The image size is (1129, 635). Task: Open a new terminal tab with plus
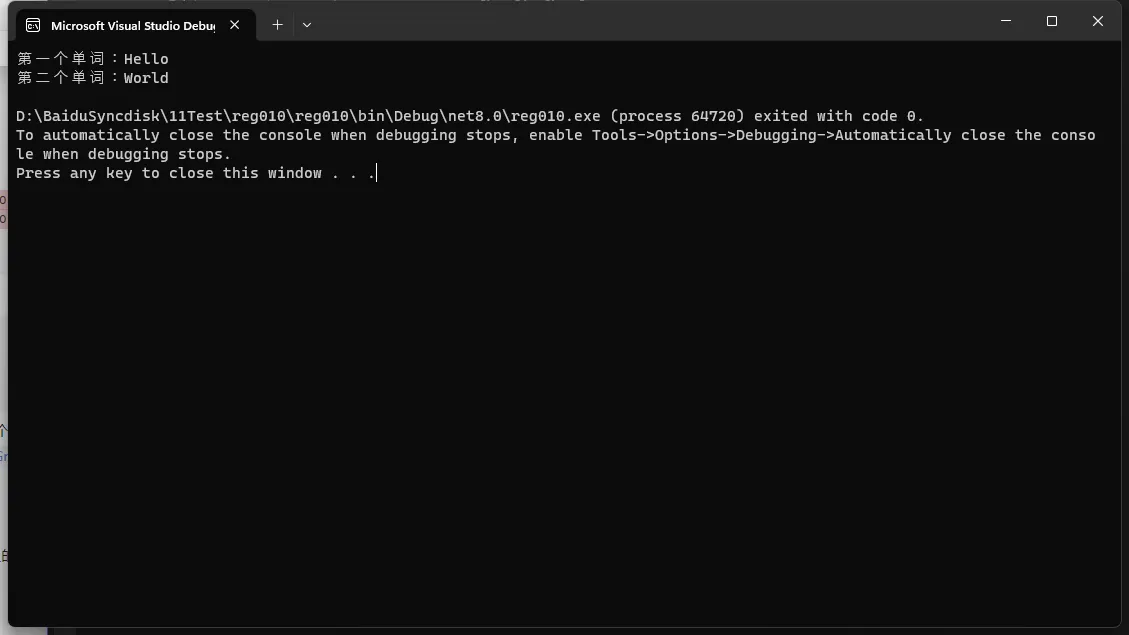[x=277, y=24]
